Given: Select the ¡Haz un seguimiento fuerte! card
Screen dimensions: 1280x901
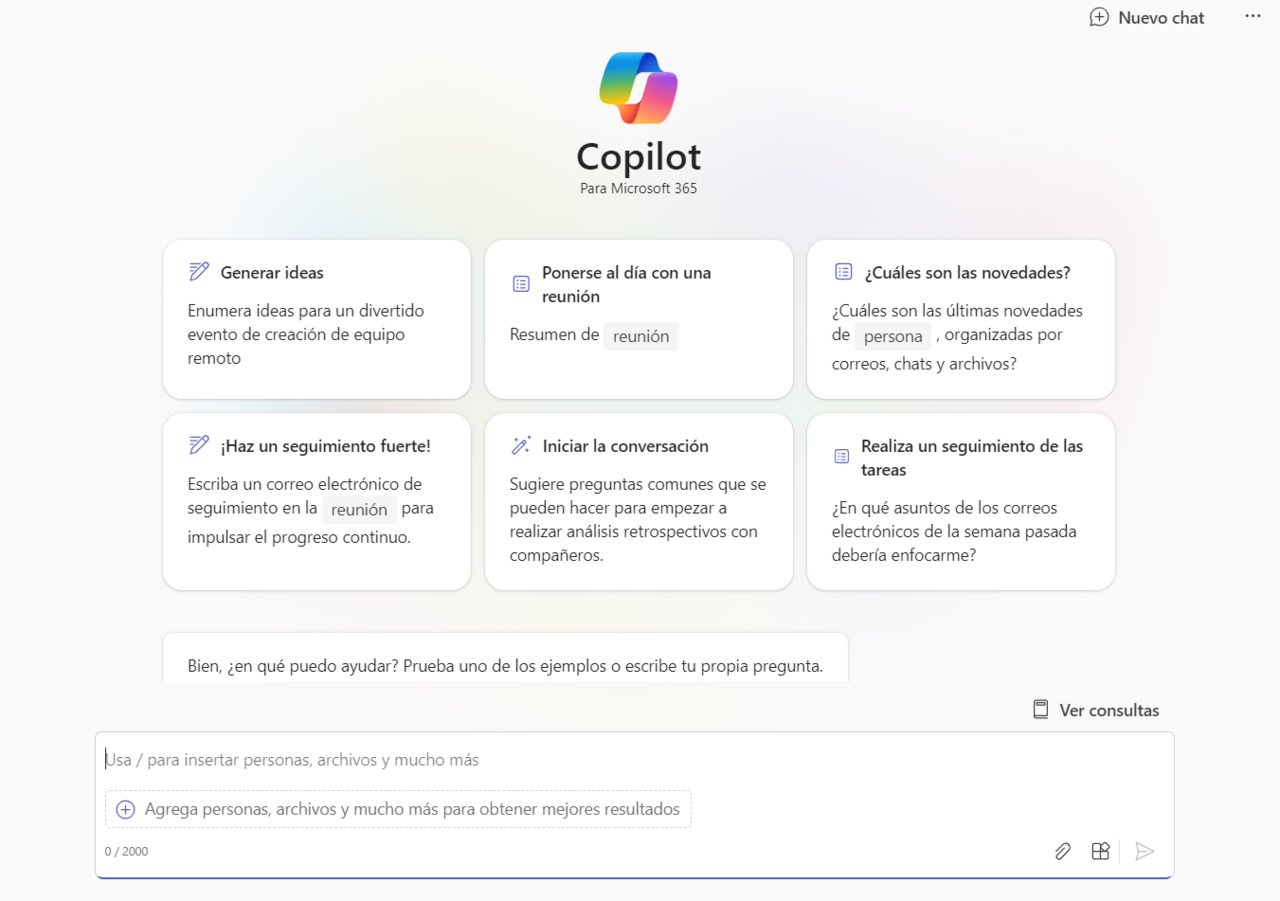Looking at the screenshot, I should pos(316,501).
